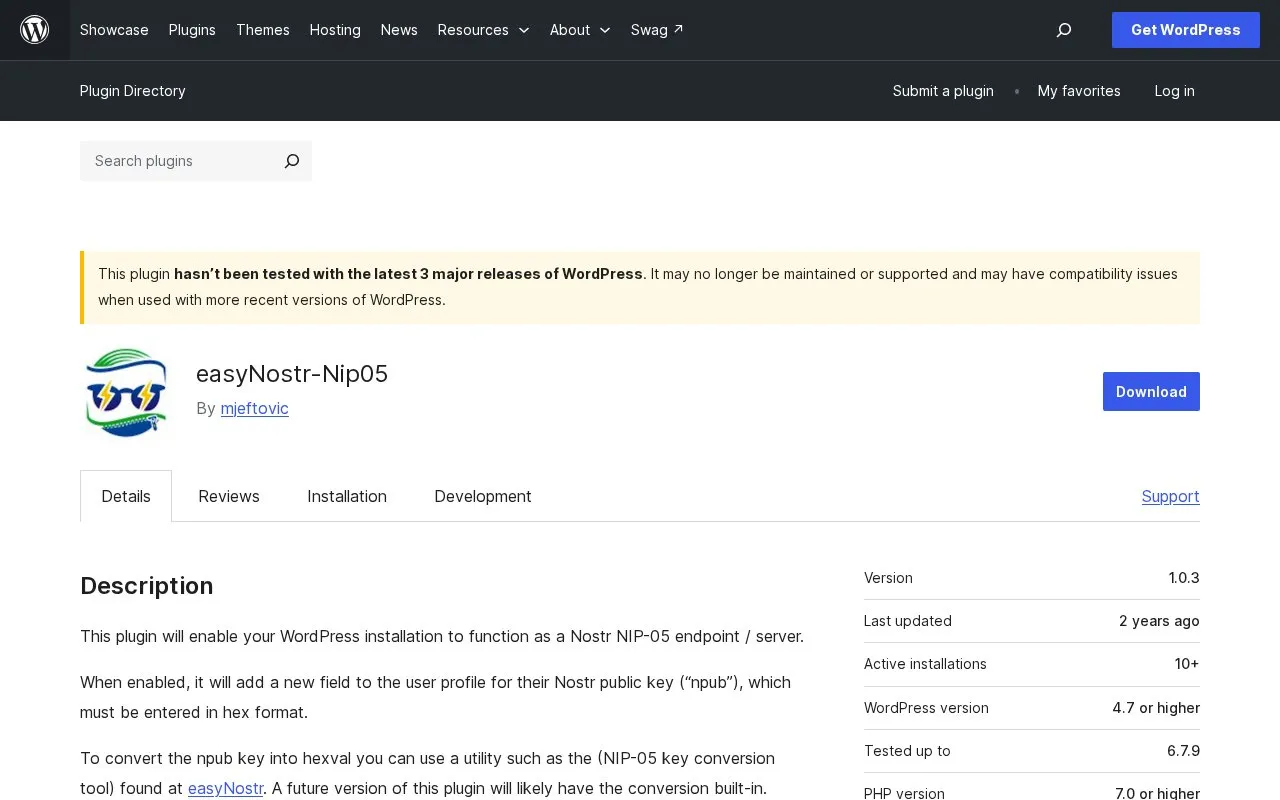This screenshot has height=800, width=1280.
Task: Click the Get WordPress button
Action: pos(1186,30)
